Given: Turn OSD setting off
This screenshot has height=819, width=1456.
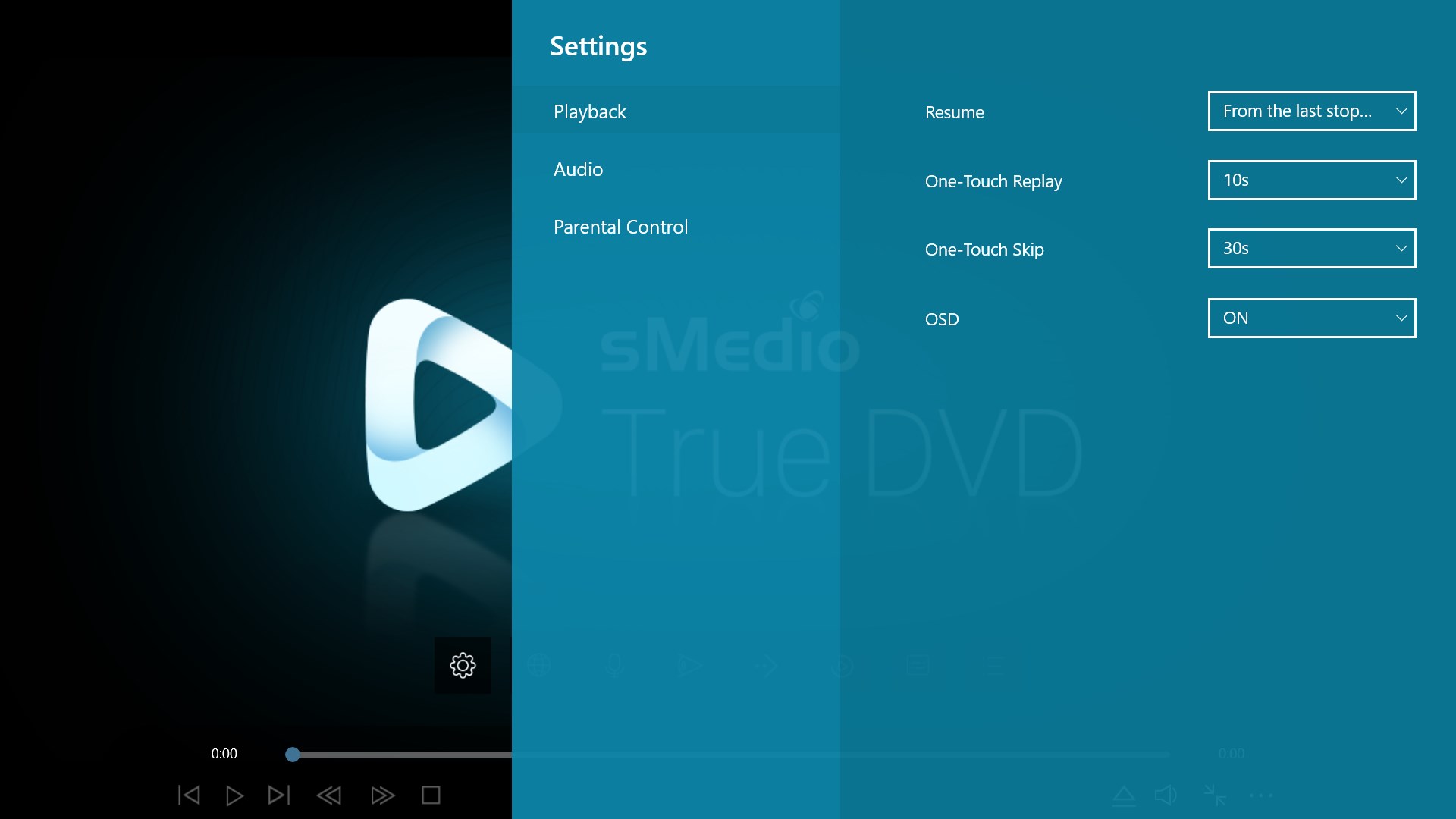Looking at the screenshot, I should pyautogui.click(x=1312, y=318).
